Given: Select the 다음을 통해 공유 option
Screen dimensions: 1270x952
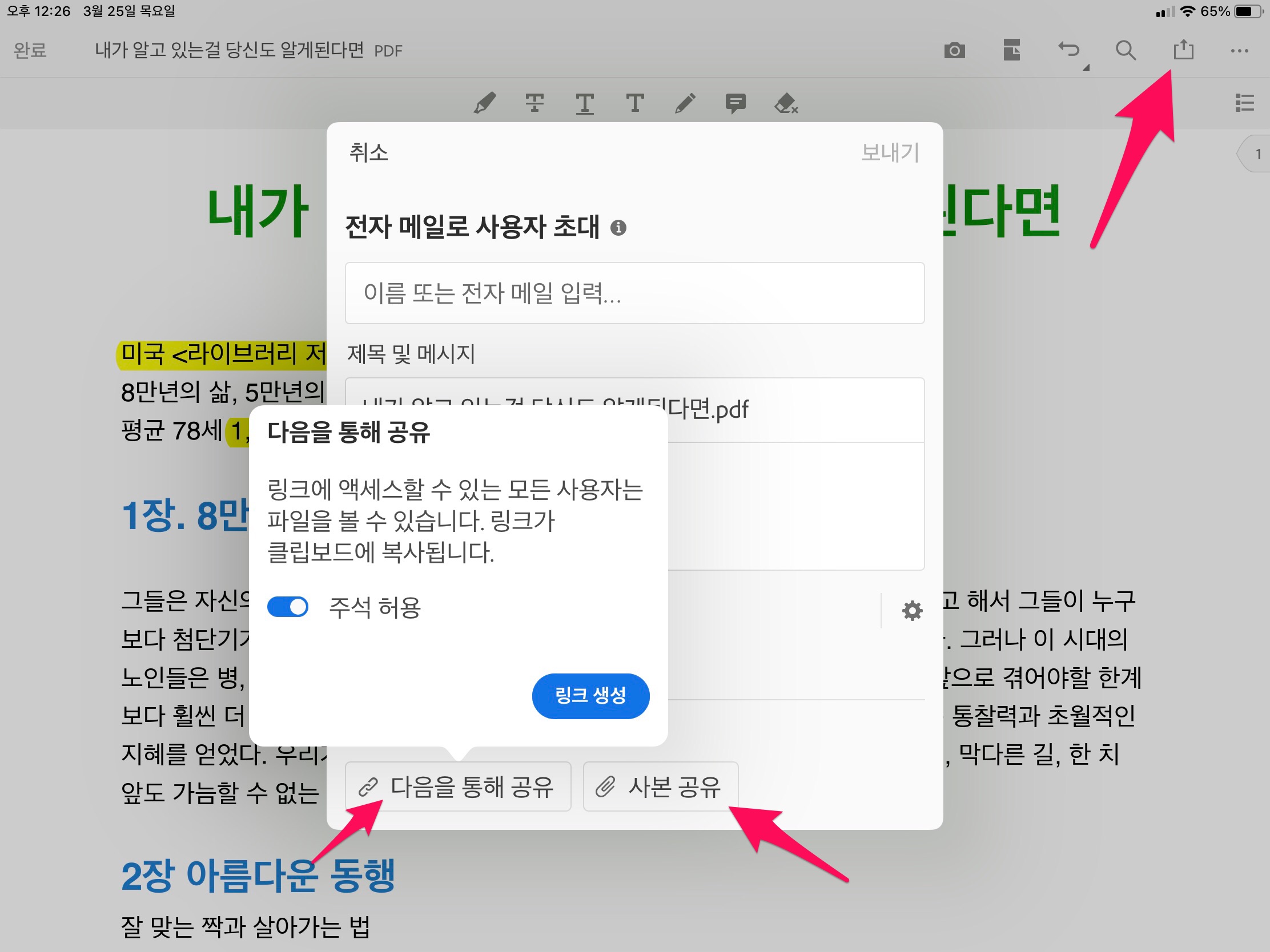Looking at the screenshot, I should [x=457, y=786].
